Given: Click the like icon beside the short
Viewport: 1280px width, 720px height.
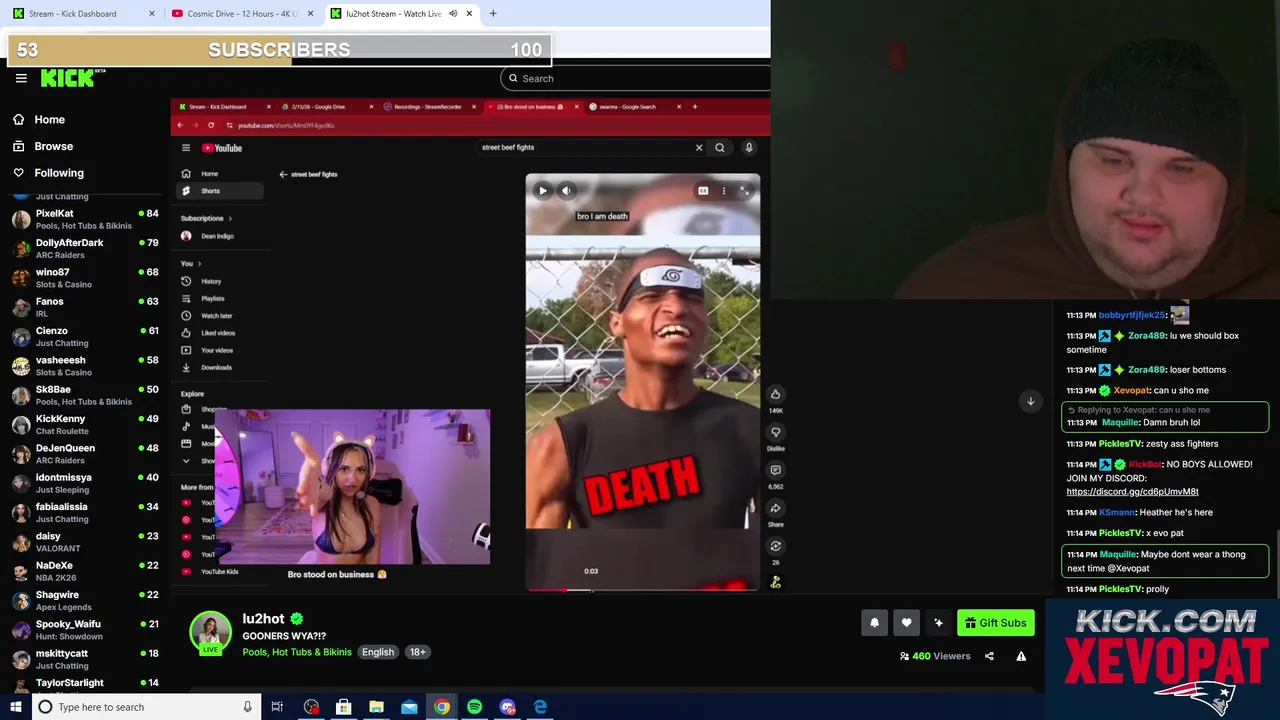Looking at the screenshot, I should (775, 394).
